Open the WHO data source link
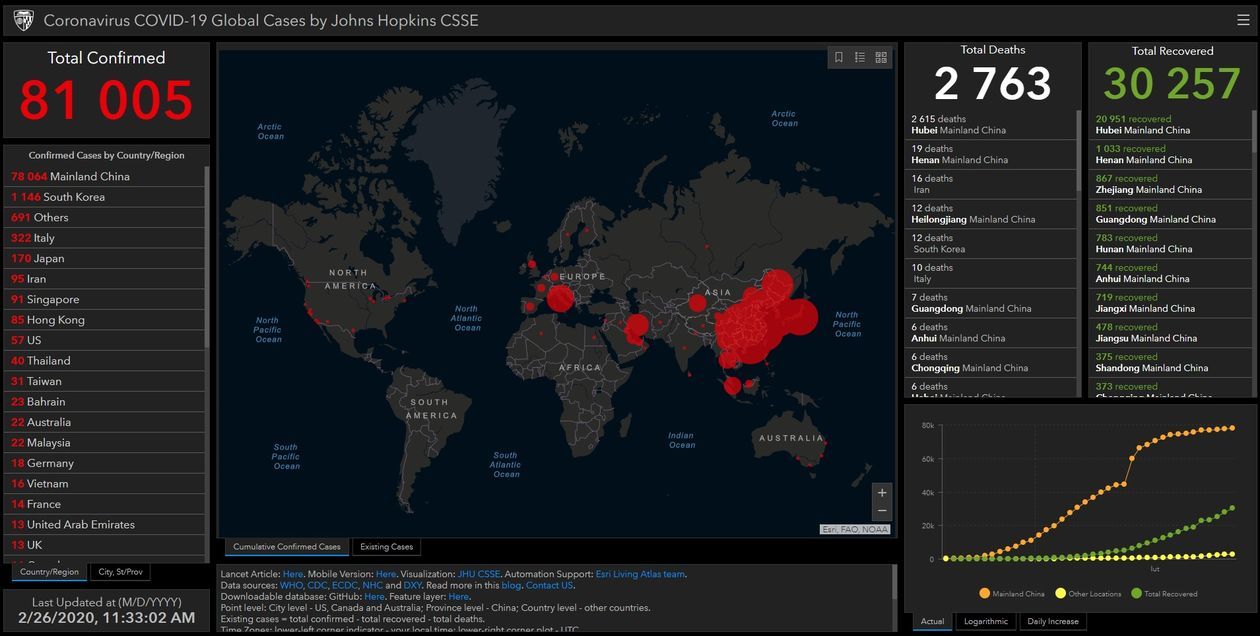Screen dimensions: 1260x636 (x=291, y=585)
